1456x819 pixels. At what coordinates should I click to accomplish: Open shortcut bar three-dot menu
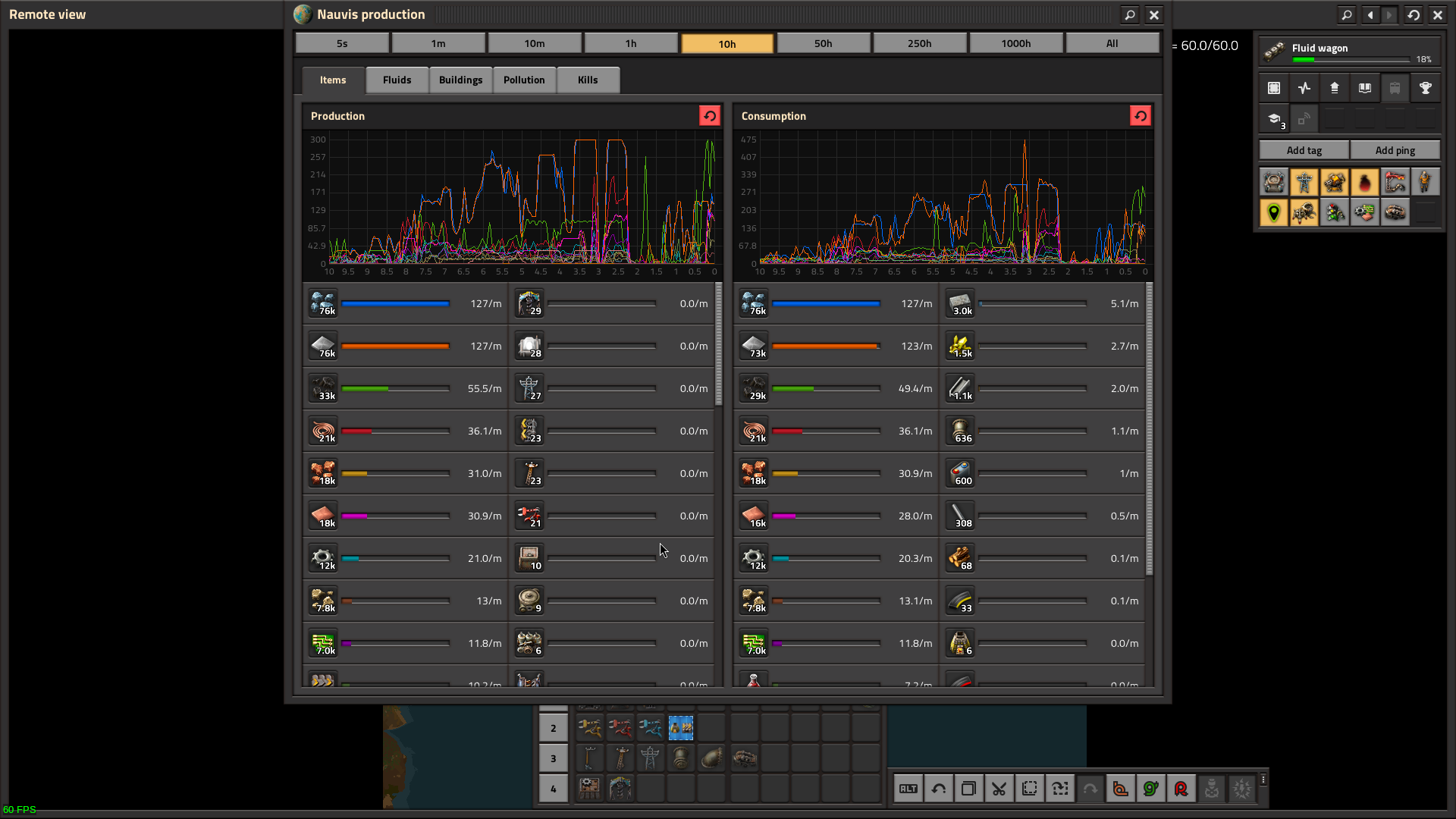coord(1263,780)
